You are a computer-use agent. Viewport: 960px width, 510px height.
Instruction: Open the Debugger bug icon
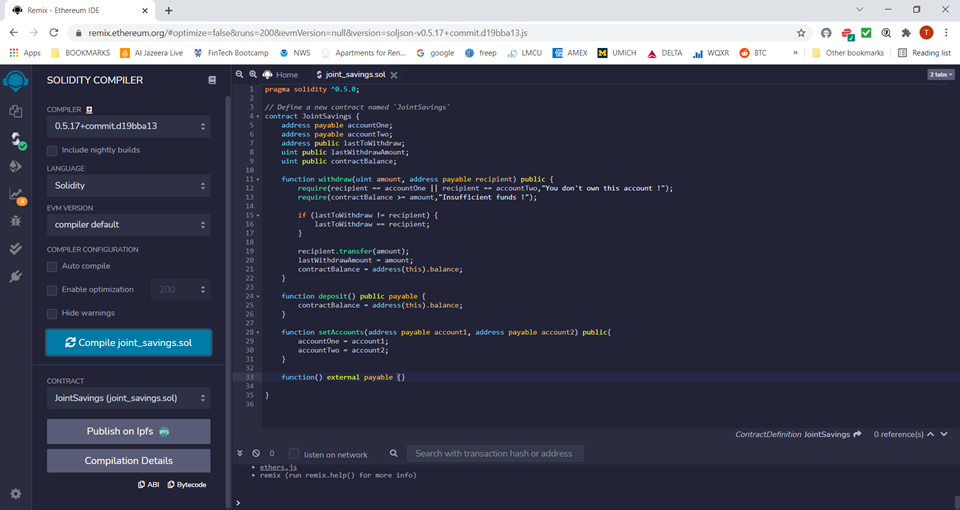[x=15, y=221]
